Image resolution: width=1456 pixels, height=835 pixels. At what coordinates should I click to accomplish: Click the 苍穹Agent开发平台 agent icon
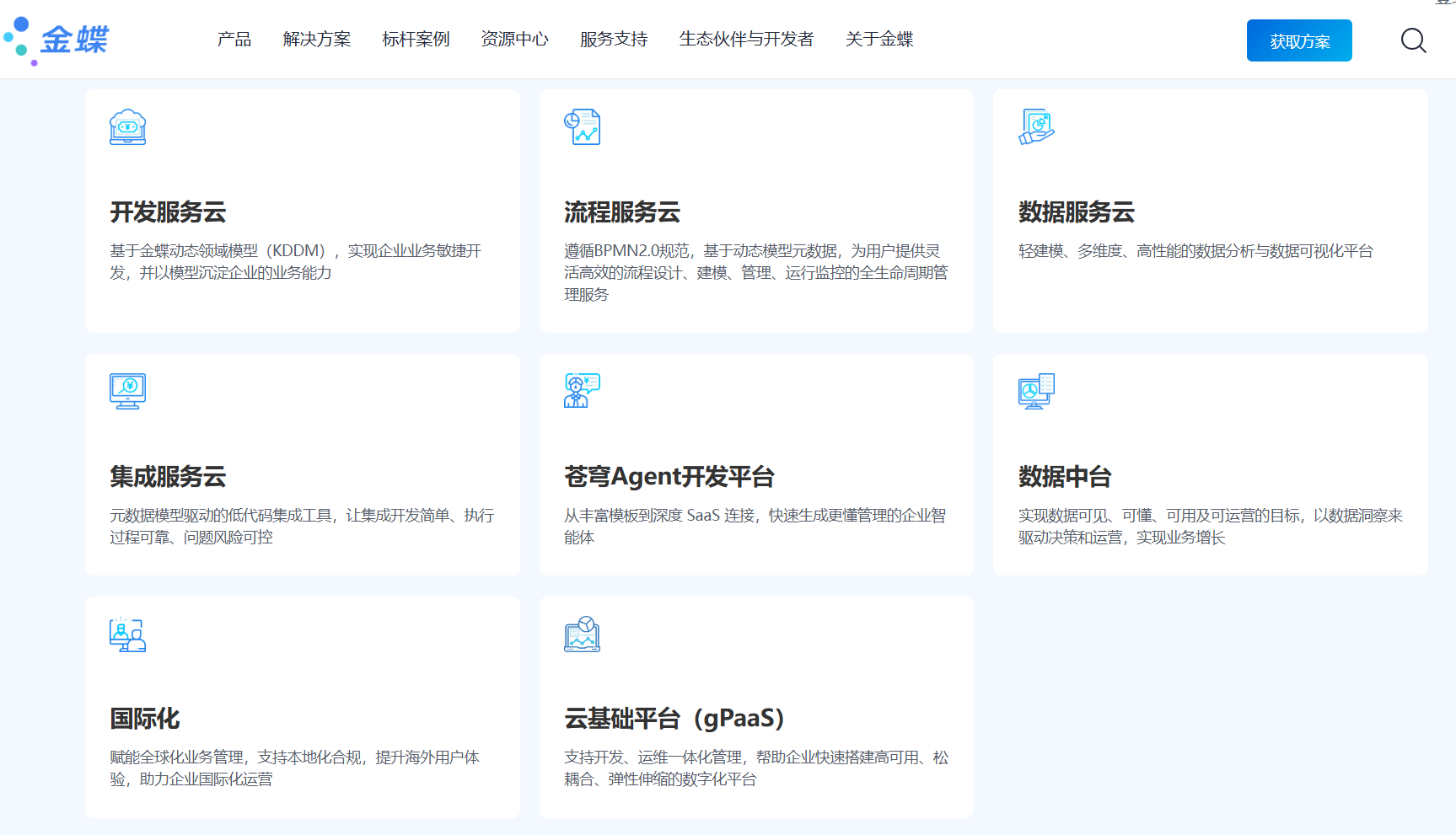(582, 391)
